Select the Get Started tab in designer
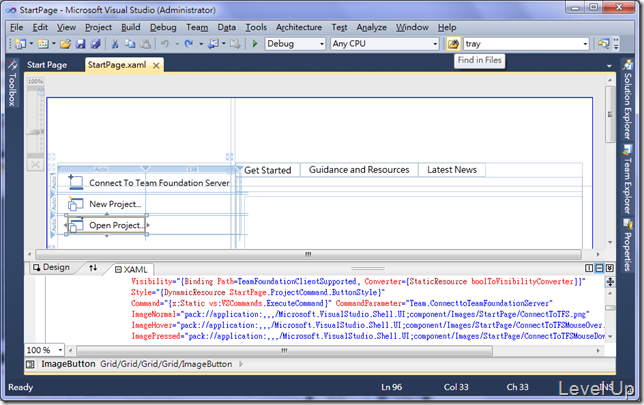This screenshot has height=405, width=644. (267, 170)
